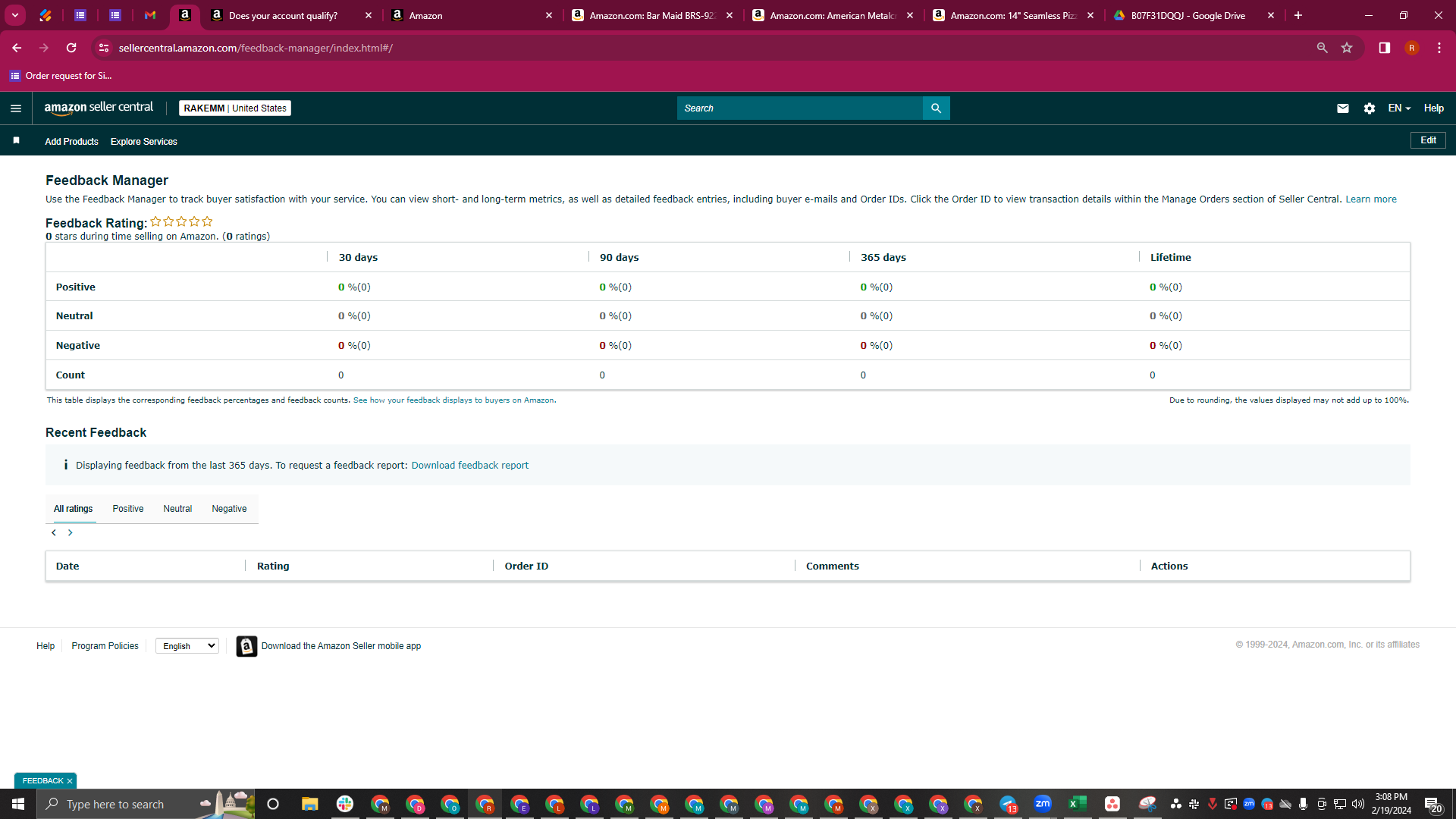Bookmark this page with star icon
Screen dimensions: 1456x819
(1347, 48)
